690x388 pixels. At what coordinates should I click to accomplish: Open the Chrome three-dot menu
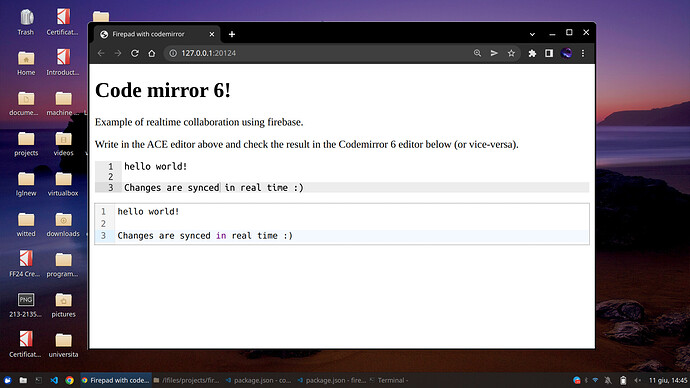(583, 53)
